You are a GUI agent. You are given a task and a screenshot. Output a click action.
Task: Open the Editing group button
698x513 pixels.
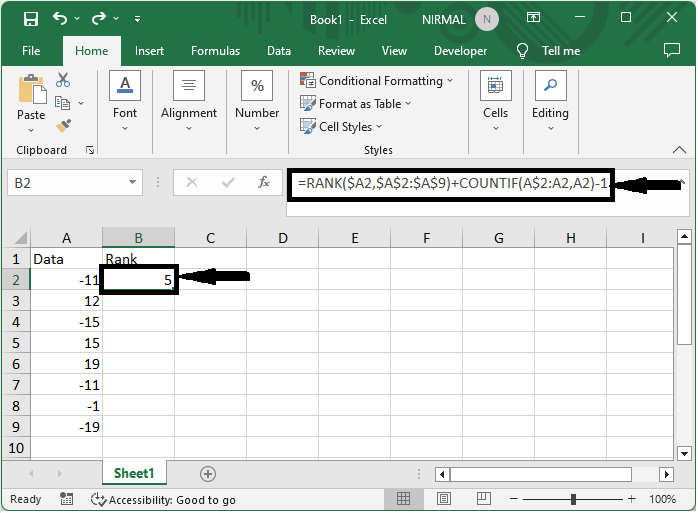coord(550,102)
